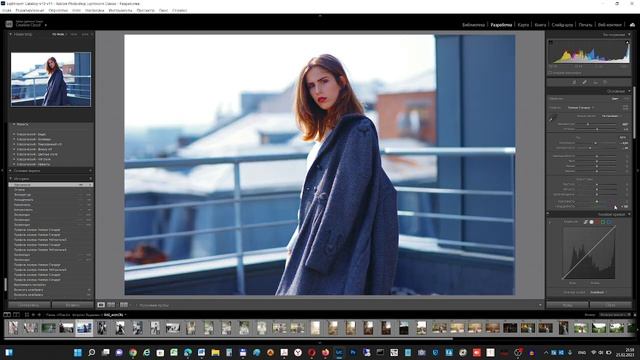Click the second window display icon
The height and width of the screenshot is (360, 640).
[x=16, y=315]
